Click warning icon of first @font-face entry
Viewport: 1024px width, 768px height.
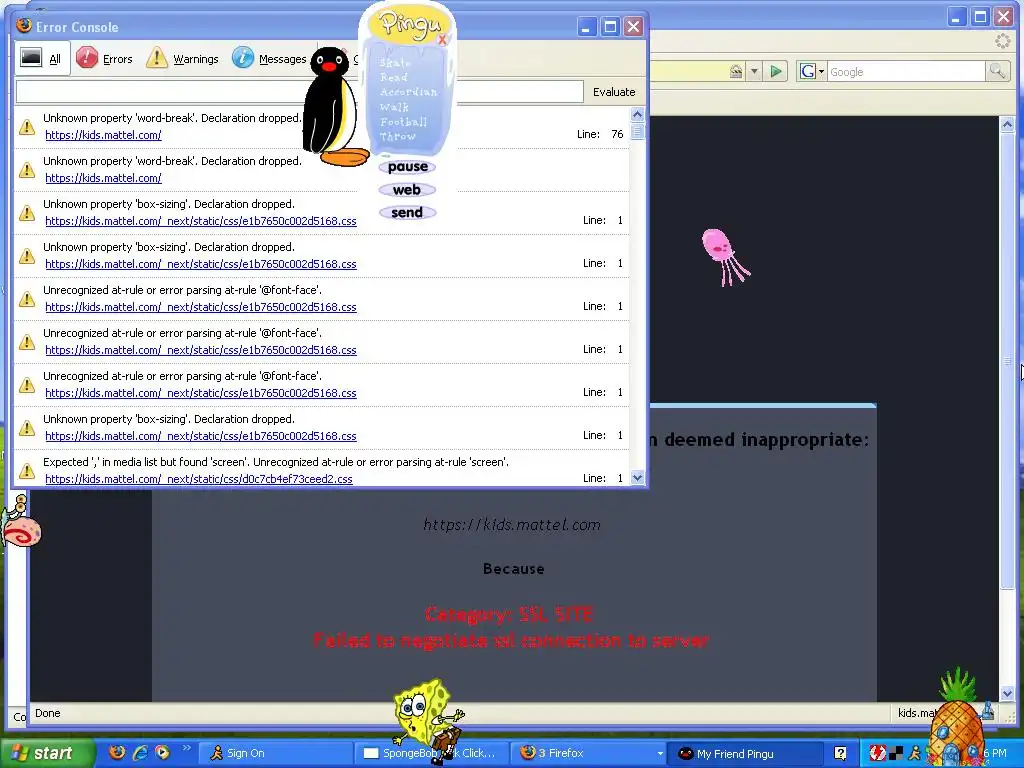click(27, 299)
